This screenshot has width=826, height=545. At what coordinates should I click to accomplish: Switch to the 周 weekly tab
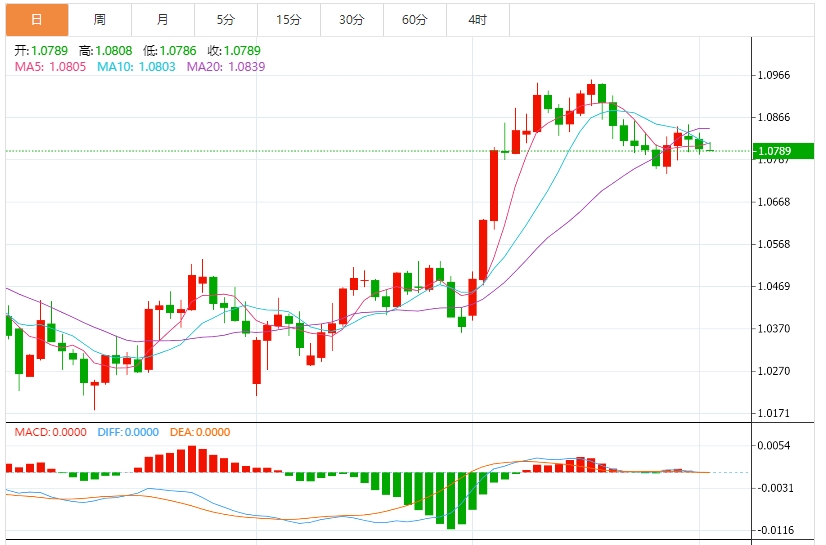tap(100, 20)
